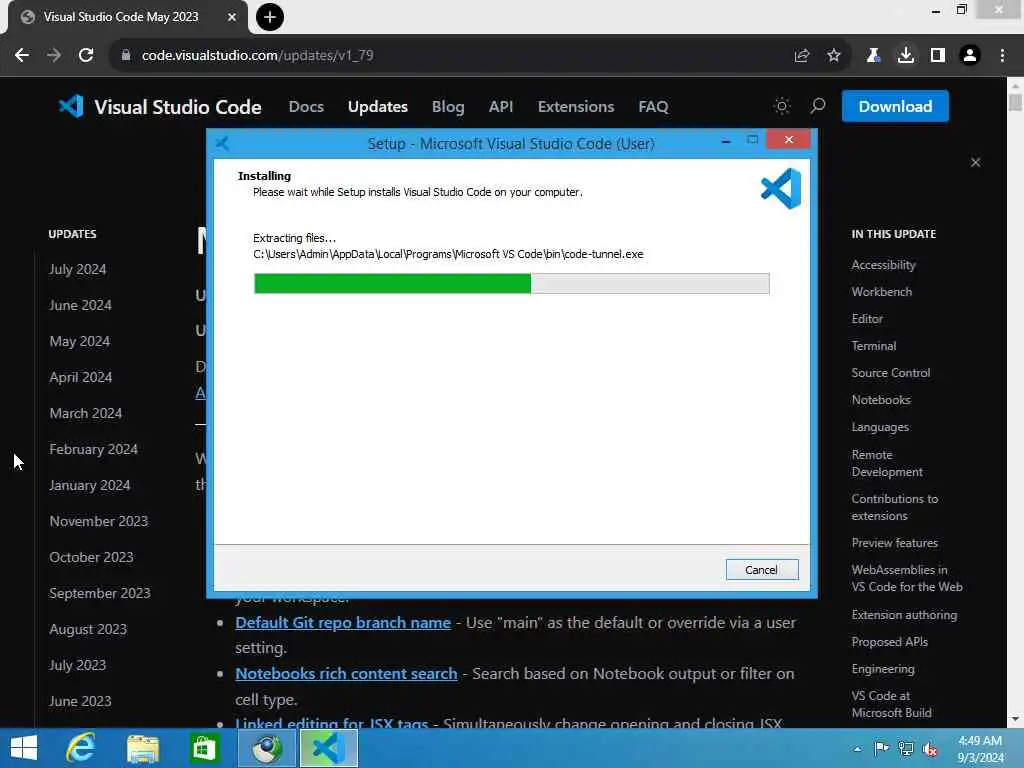Close the Visual Studio Code May 2023 tab
The height and width of the screenshot is (768, 1024).
click(231, 17)
